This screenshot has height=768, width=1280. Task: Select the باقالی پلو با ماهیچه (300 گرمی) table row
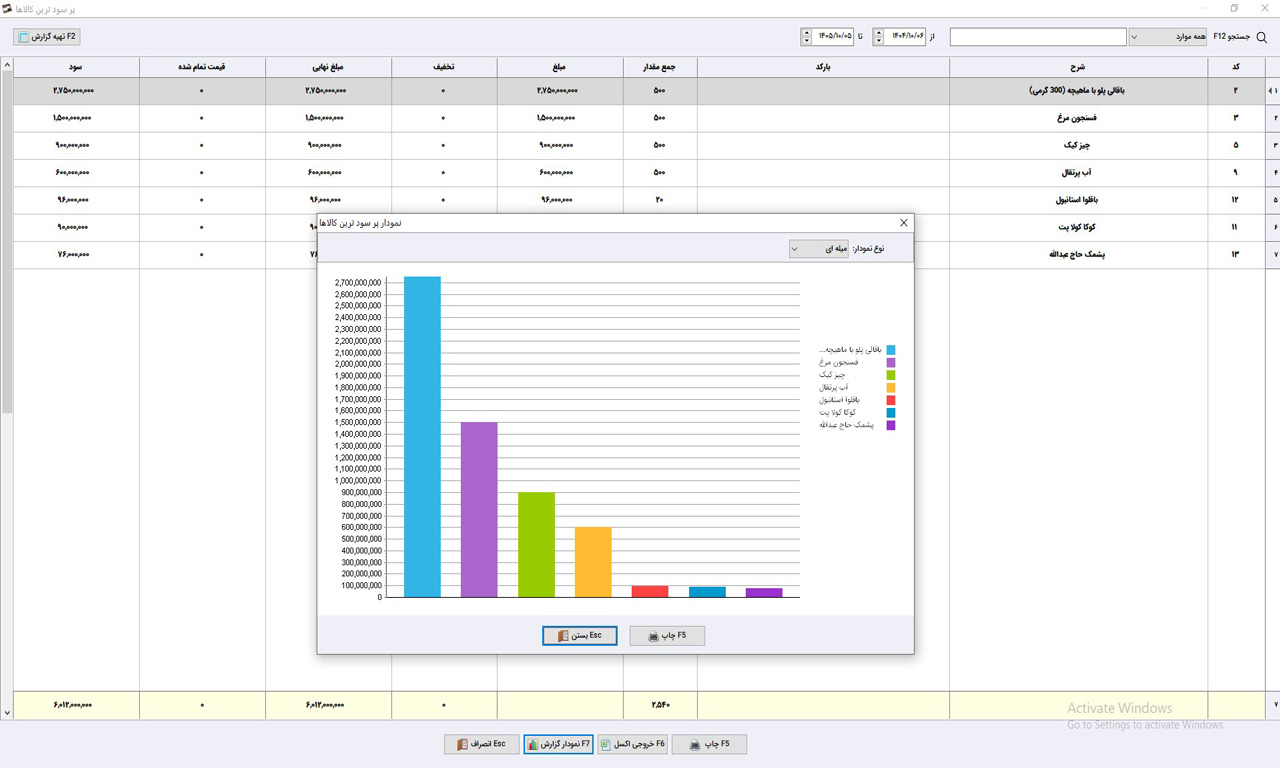640,91
